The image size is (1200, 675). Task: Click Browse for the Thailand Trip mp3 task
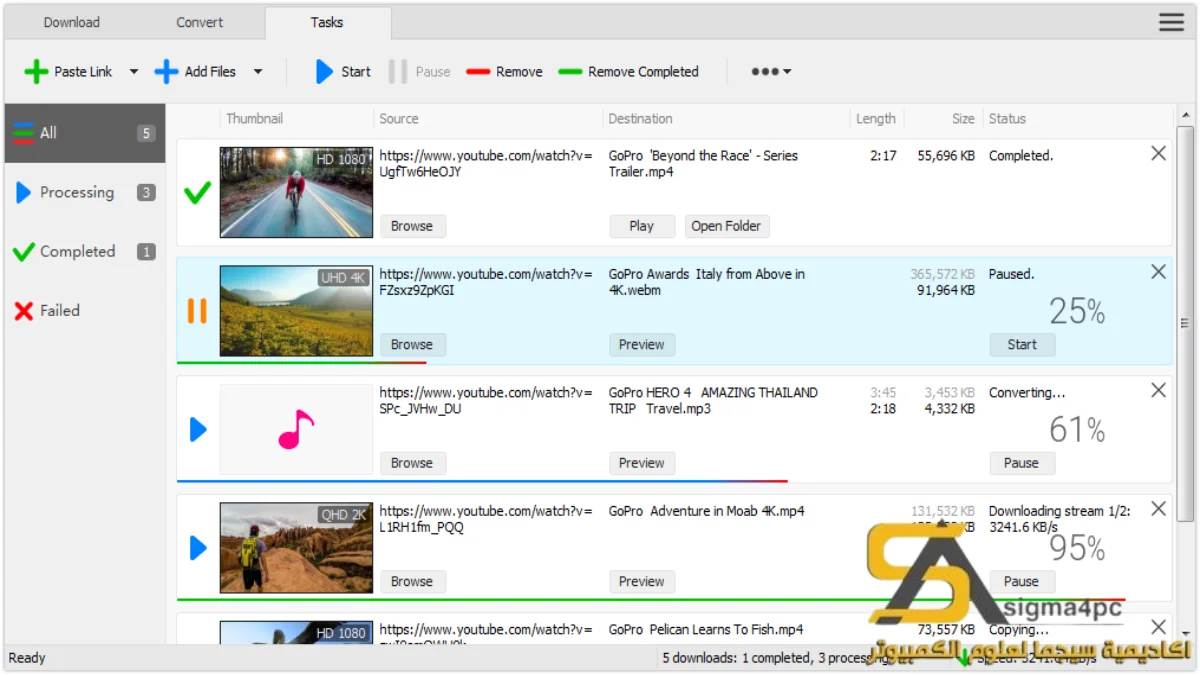point(412,463)
